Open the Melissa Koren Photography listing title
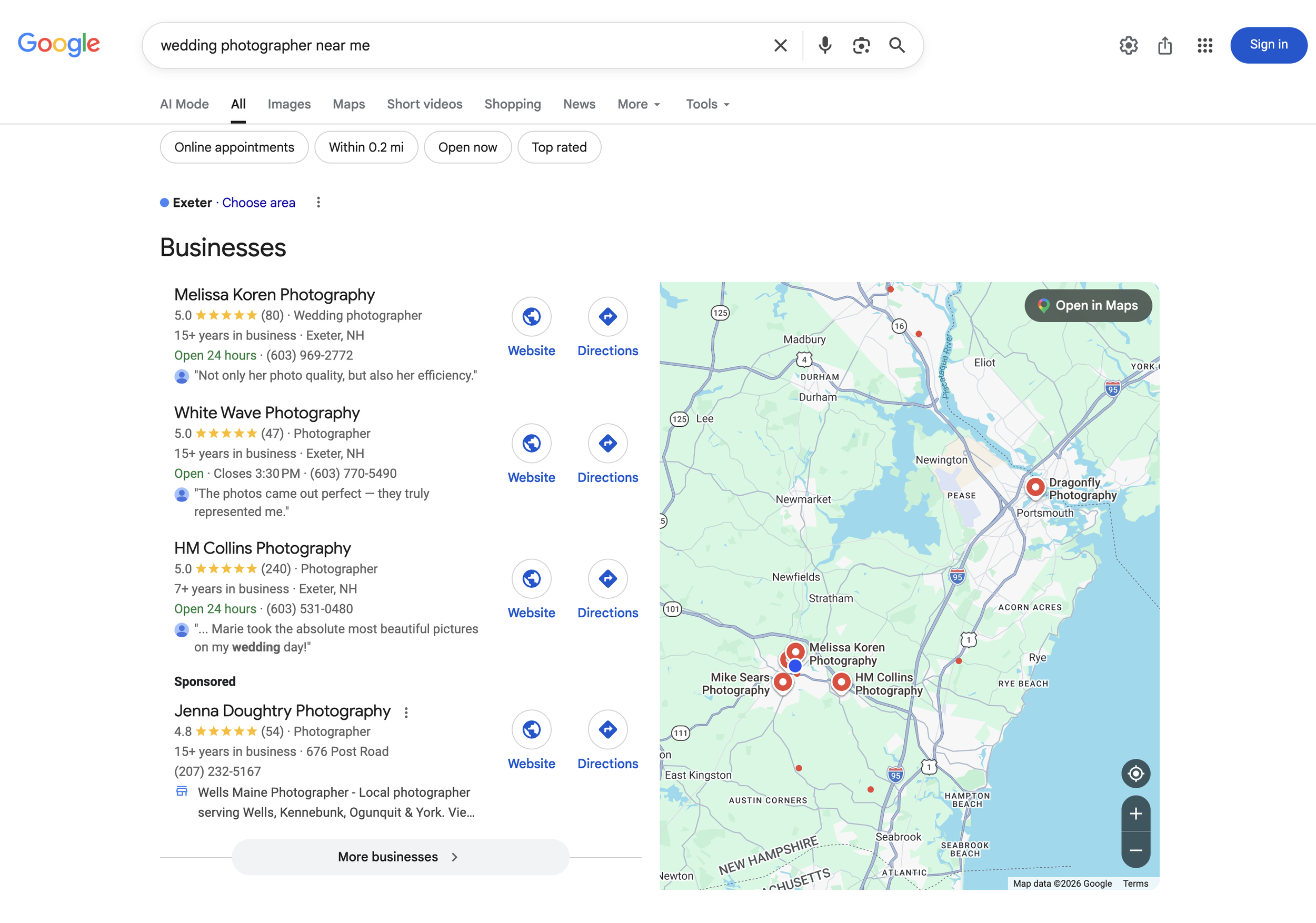This screenshot has width=1316, height=923. pos(275,295)
